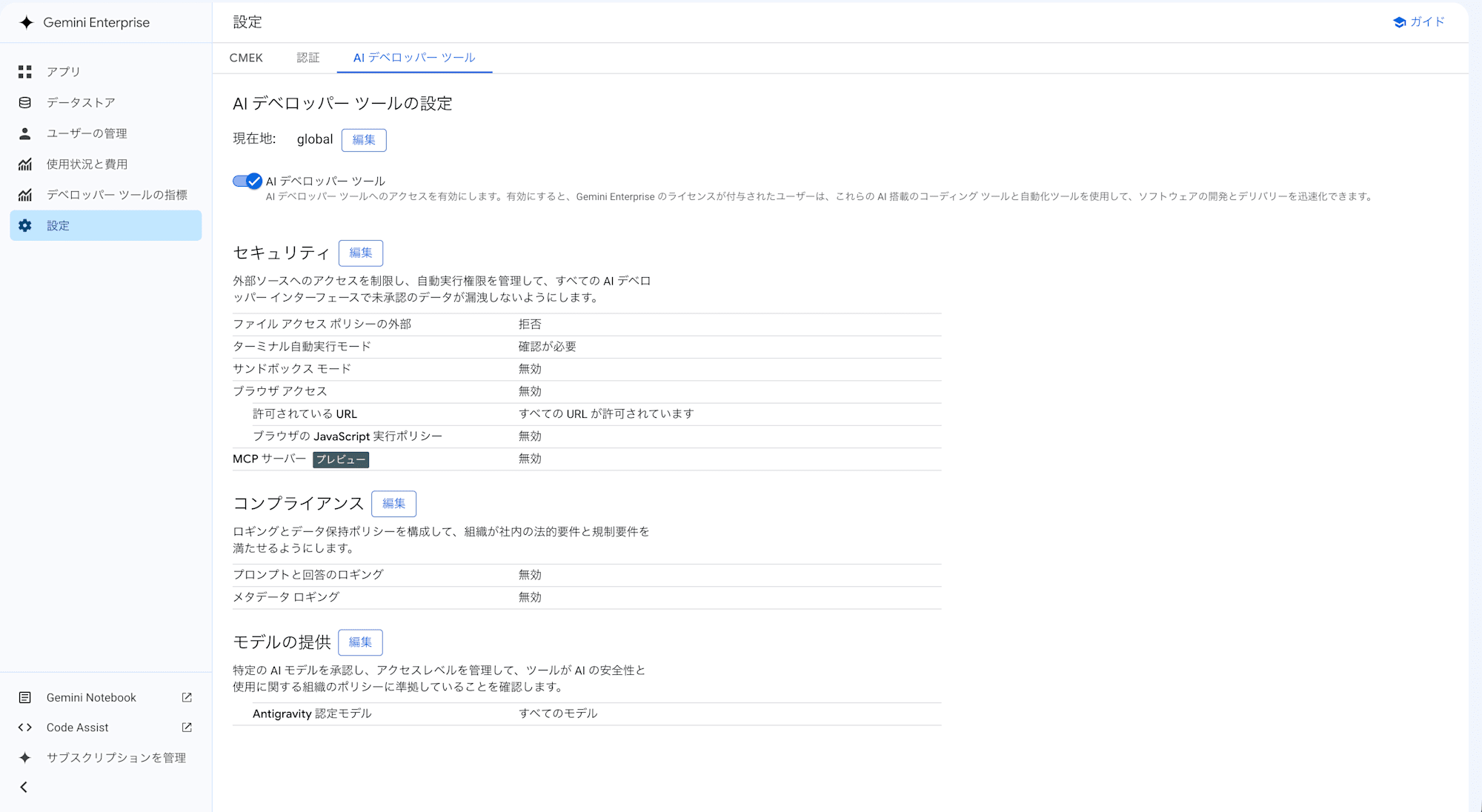Image resolution: width=1482 pixels, height=812 pixels.
Task: Click the Code Assist brackets icon
Action: [25, 728]
